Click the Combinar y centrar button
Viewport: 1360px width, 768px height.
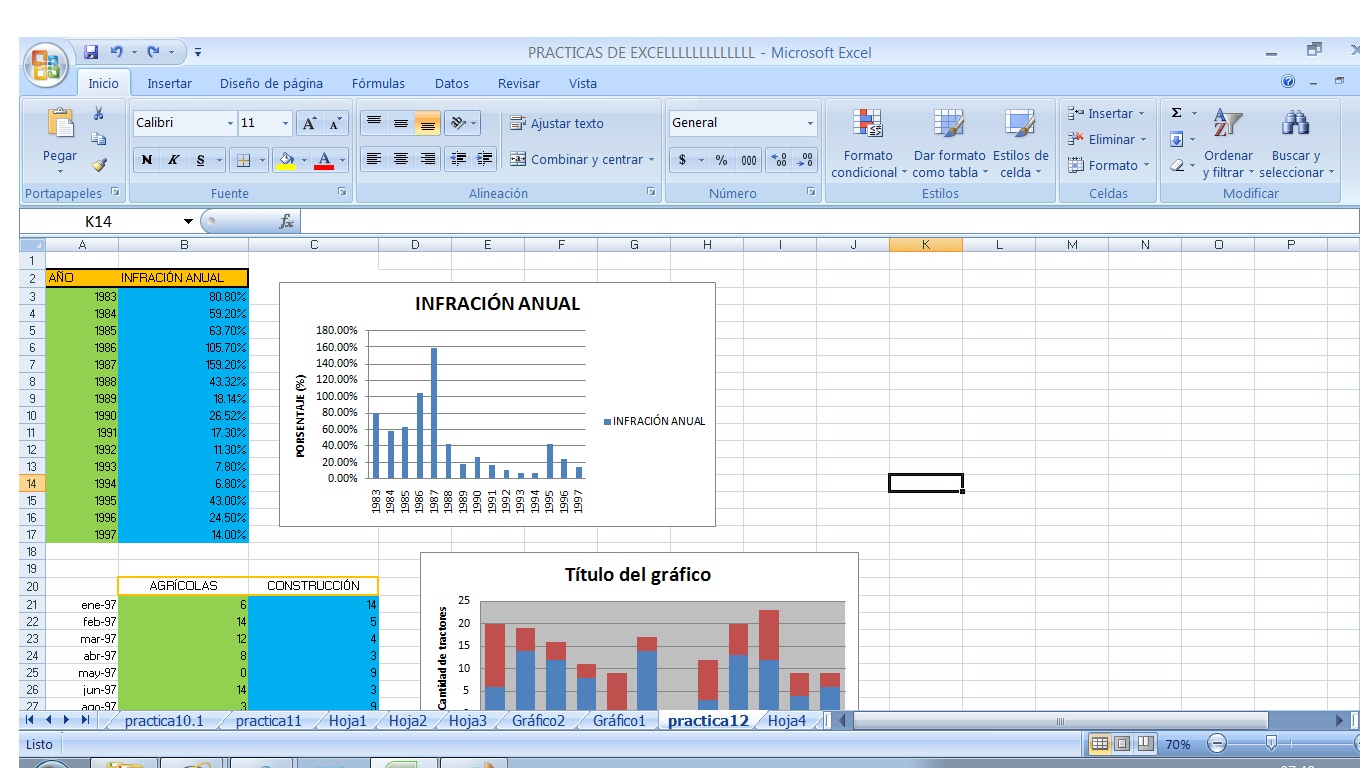577,160
